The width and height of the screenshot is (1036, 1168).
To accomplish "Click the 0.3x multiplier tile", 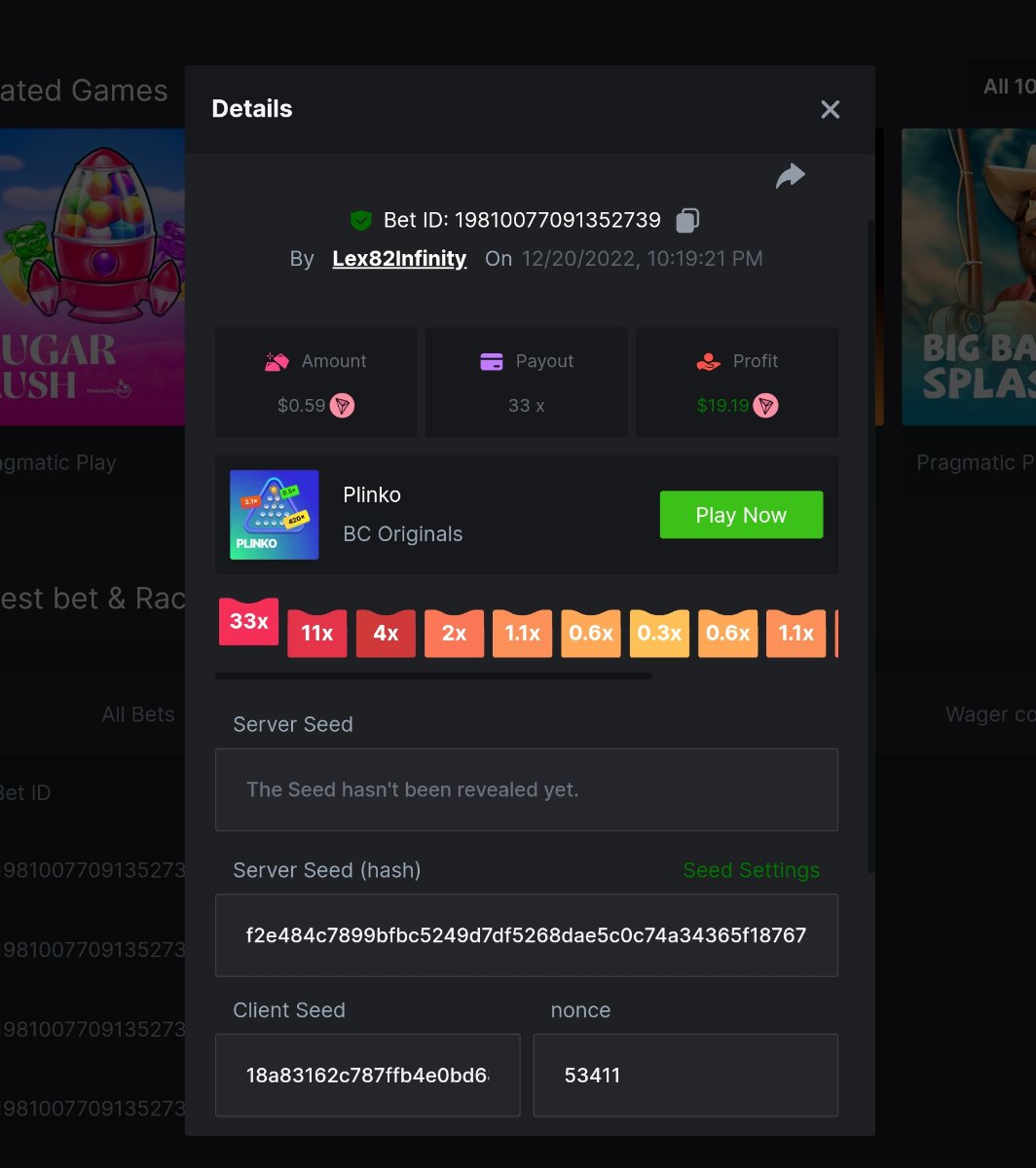I will (659, 634).
